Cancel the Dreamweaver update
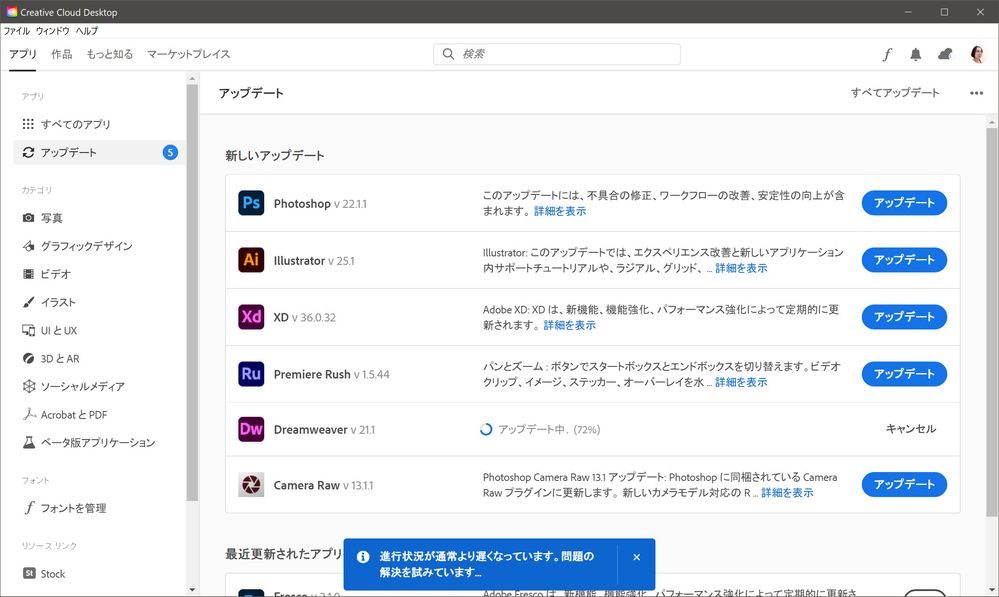999x597 pixels. point(910,429)
